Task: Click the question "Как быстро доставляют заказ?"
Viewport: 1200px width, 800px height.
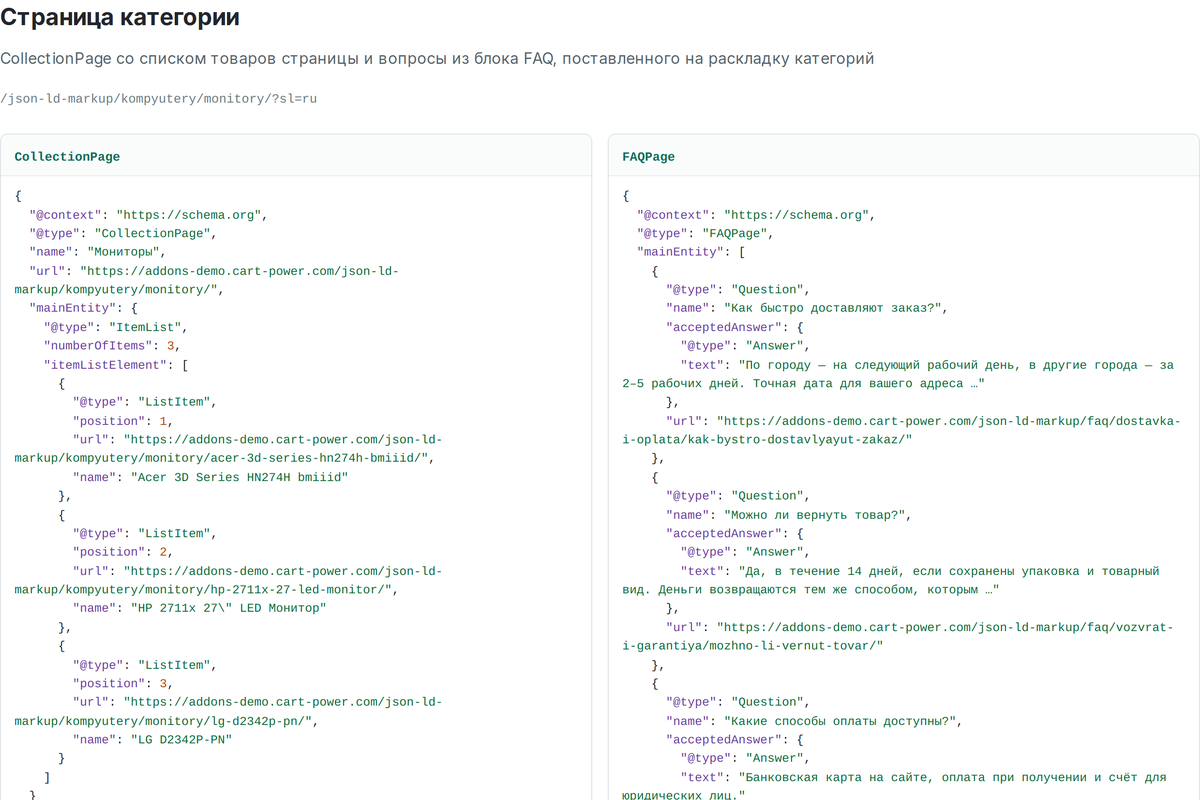Action: click(x=832, y=308)
